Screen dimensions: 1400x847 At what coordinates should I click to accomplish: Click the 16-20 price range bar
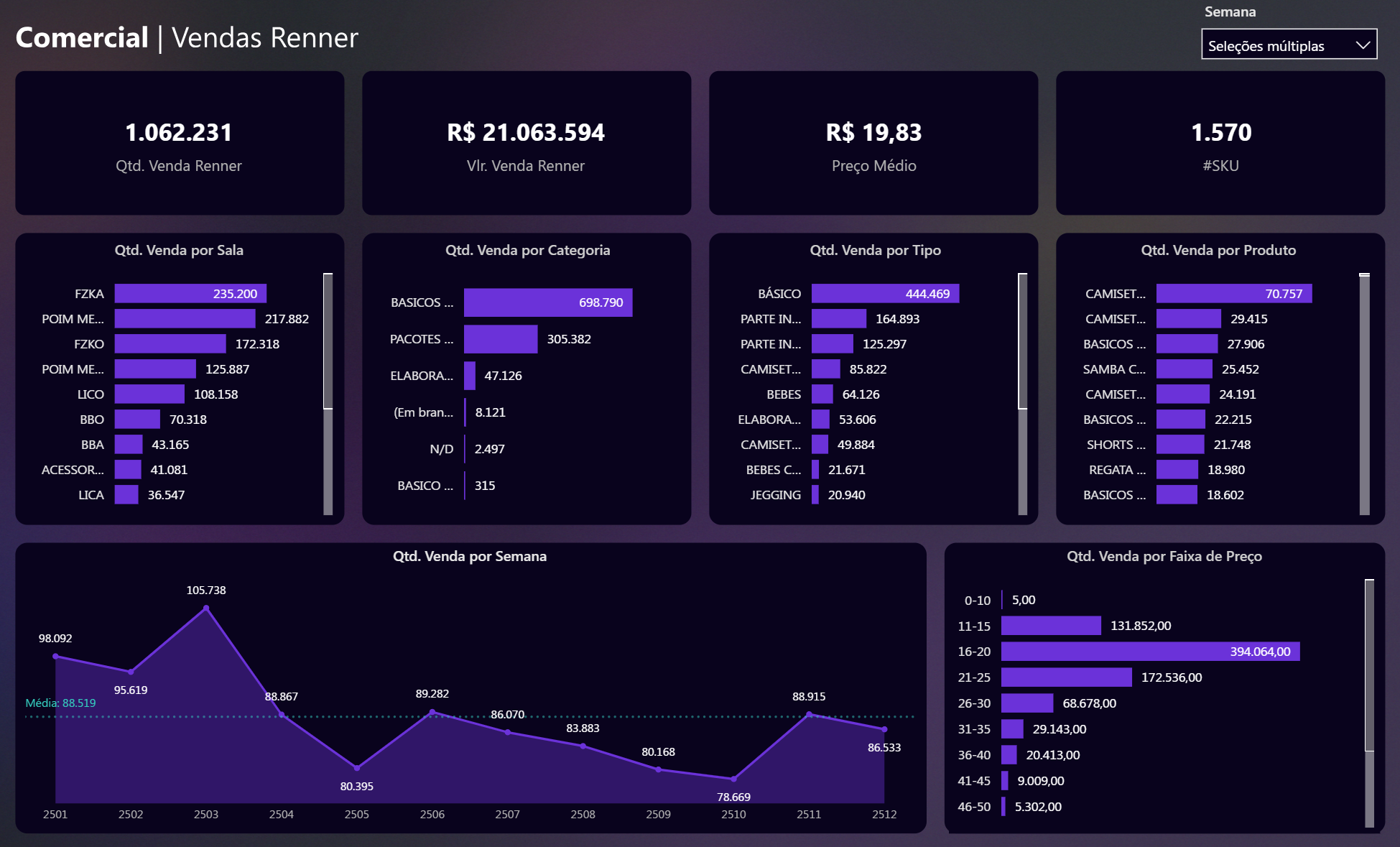tap(1149, 652)
